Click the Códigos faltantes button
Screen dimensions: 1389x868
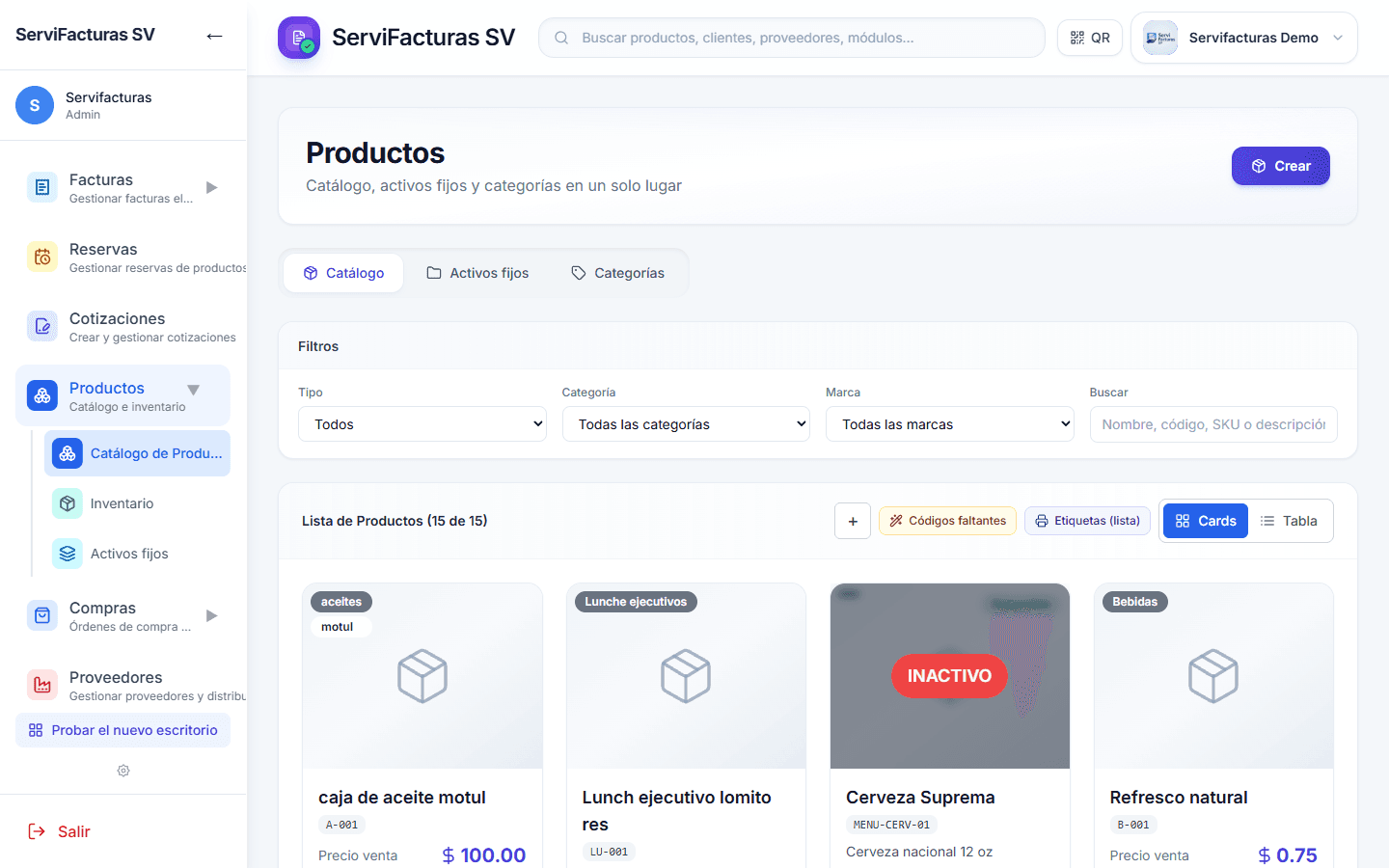click(x=947, y=521)
